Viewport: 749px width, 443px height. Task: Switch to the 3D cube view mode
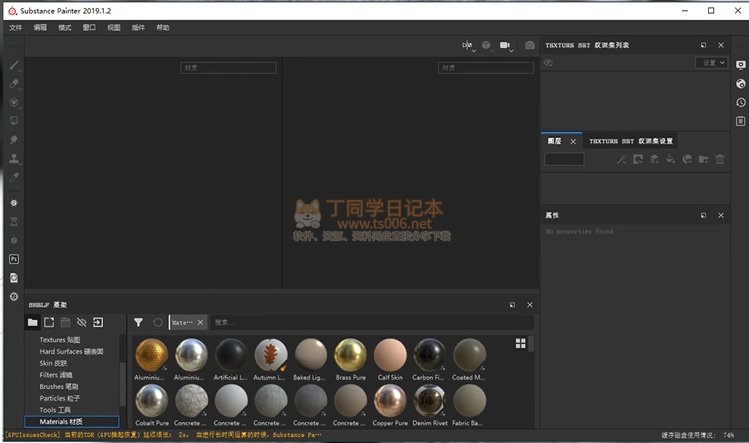pyautogui.click(x=485, y=46)
